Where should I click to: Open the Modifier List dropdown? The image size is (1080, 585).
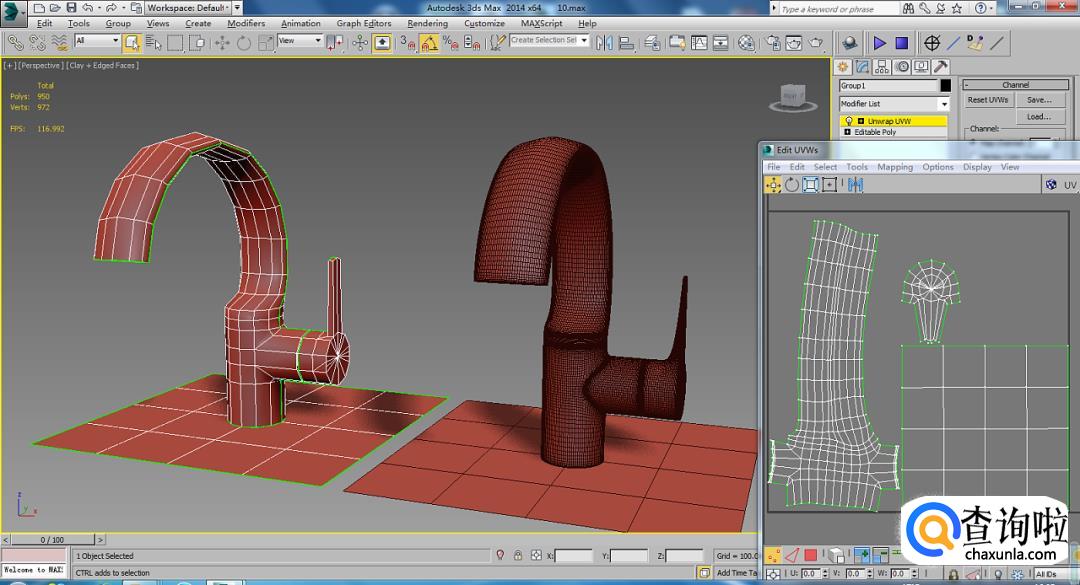943,104
